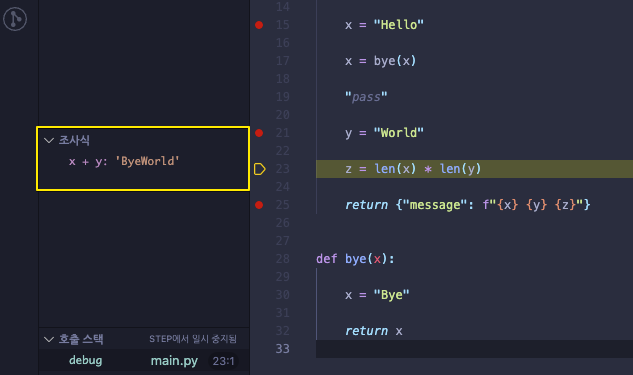Click the current execution arrow at line 23
Screen dimensions: 633x375
(x=260, y=169)
